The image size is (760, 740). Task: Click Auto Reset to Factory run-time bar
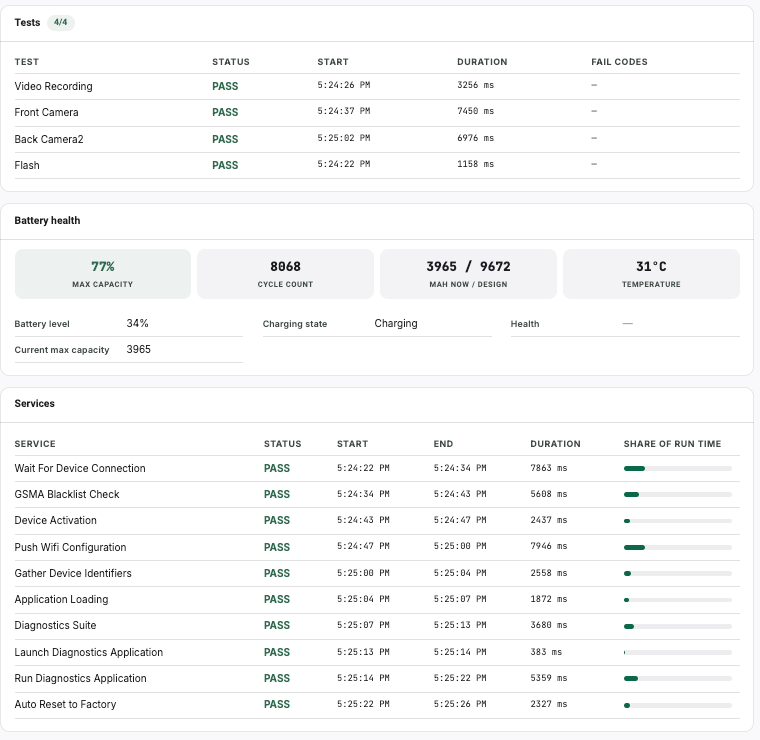pyautogui.click(x=678, y=706)
